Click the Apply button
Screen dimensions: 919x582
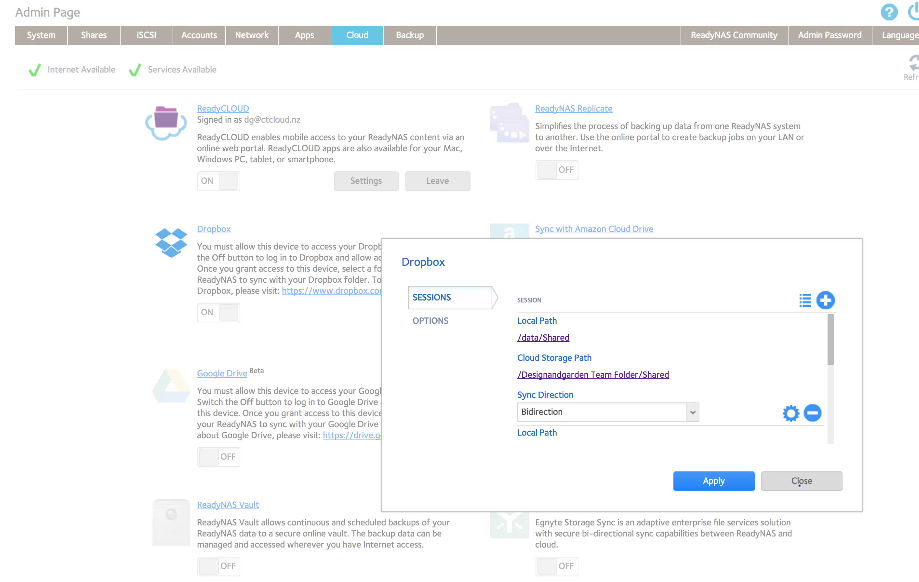click(x=714, y=481)
